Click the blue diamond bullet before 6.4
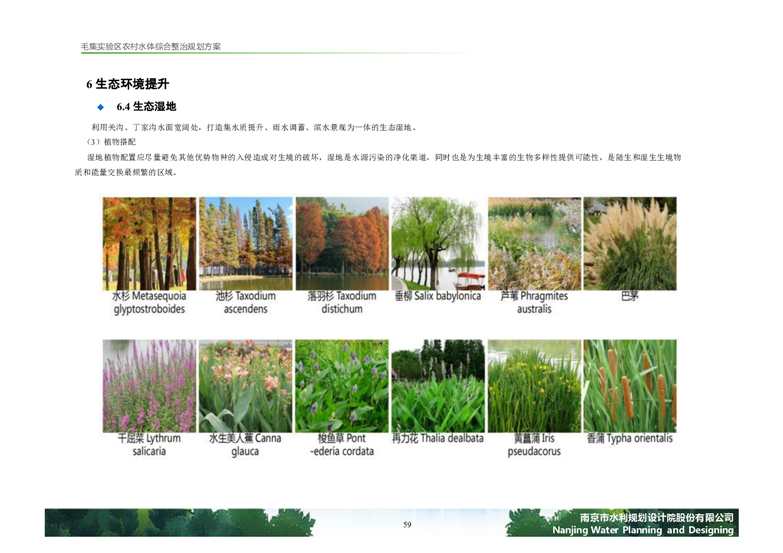 point(100,107)
